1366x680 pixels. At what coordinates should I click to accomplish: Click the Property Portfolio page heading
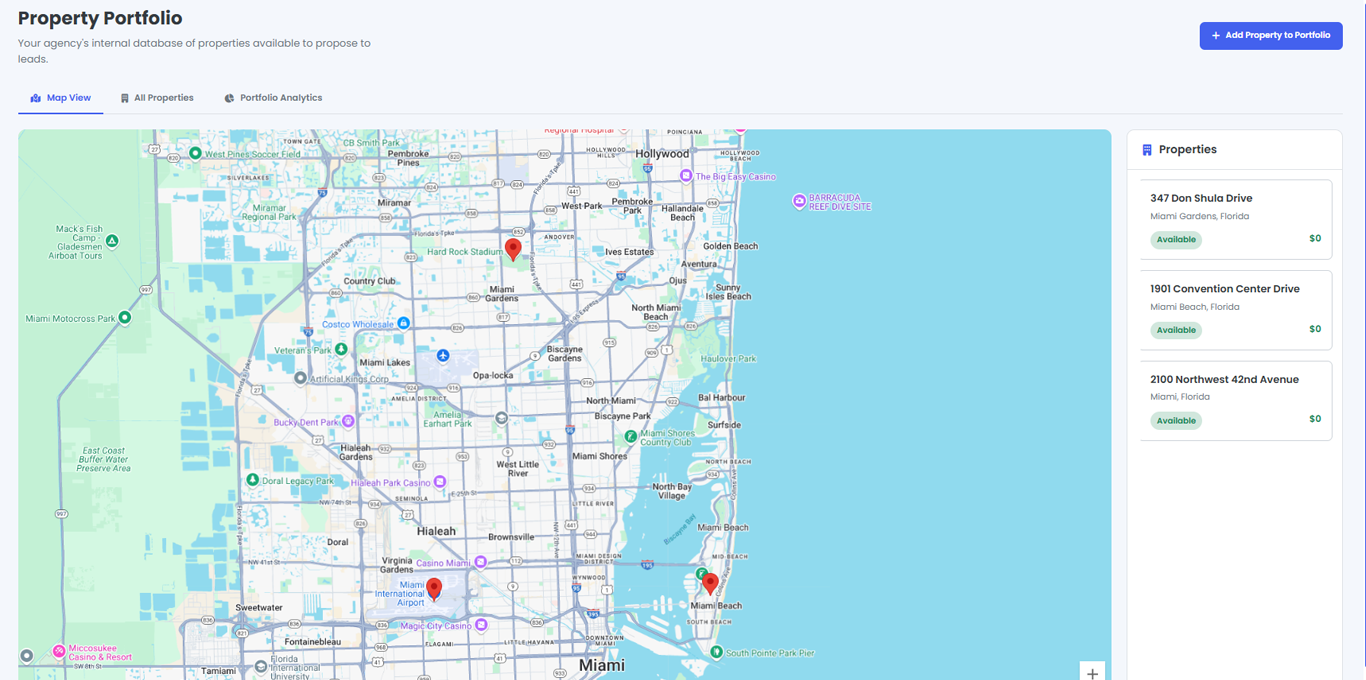100,18
